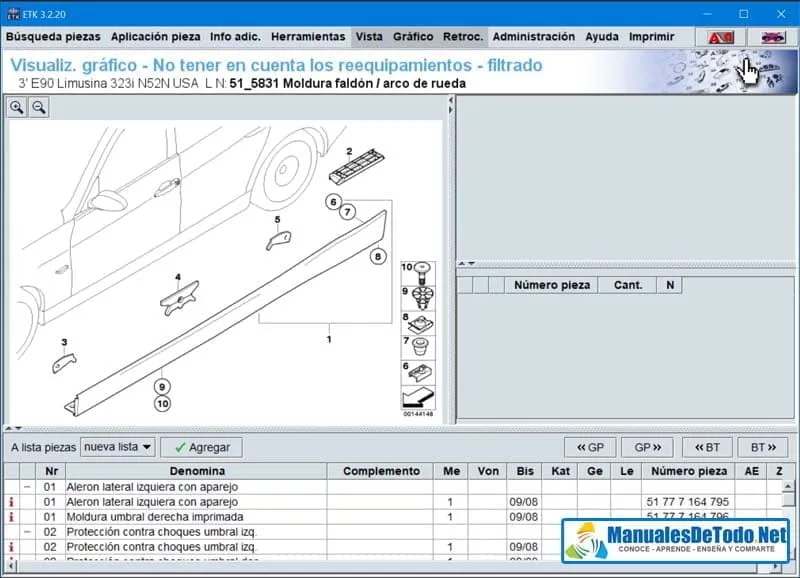Click the next GP button

coord(647,447)
